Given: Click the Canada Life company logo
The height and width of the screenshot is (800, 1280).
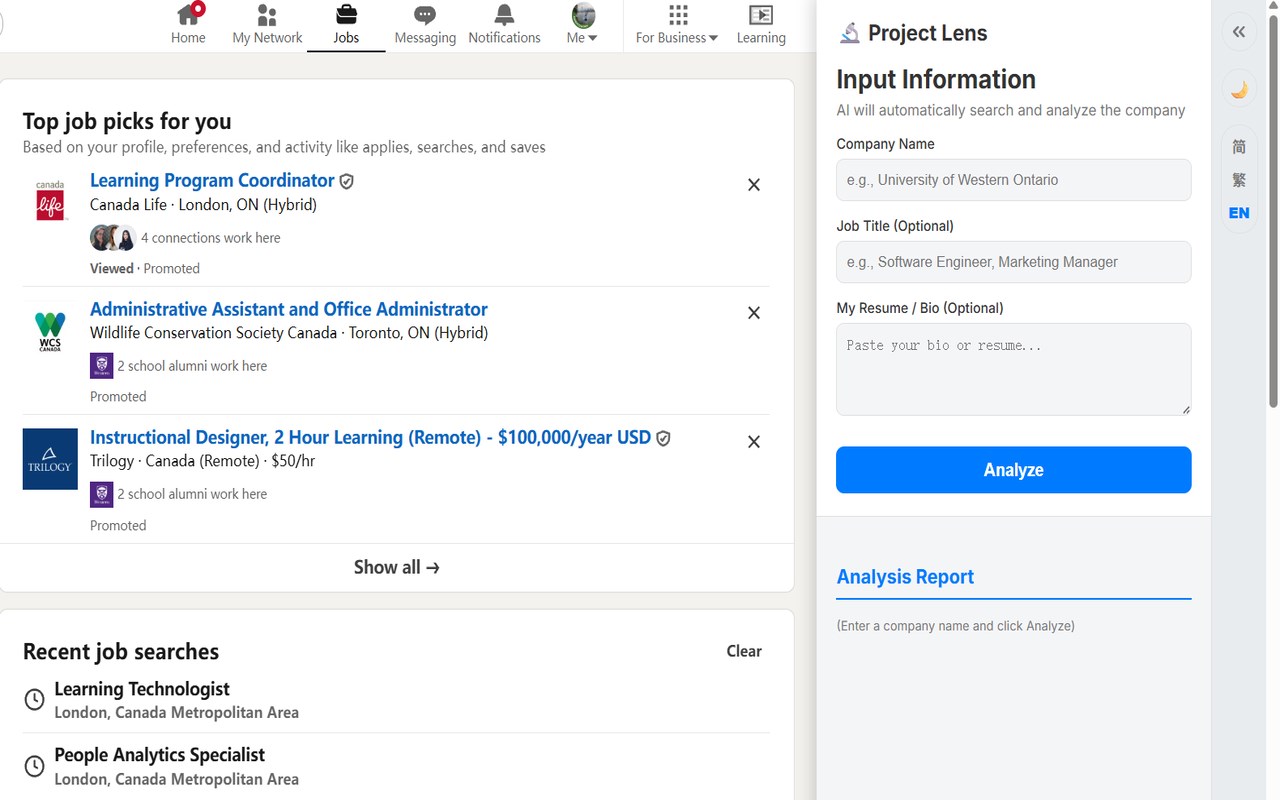Looking at the screenshot, I should point(50,200).
